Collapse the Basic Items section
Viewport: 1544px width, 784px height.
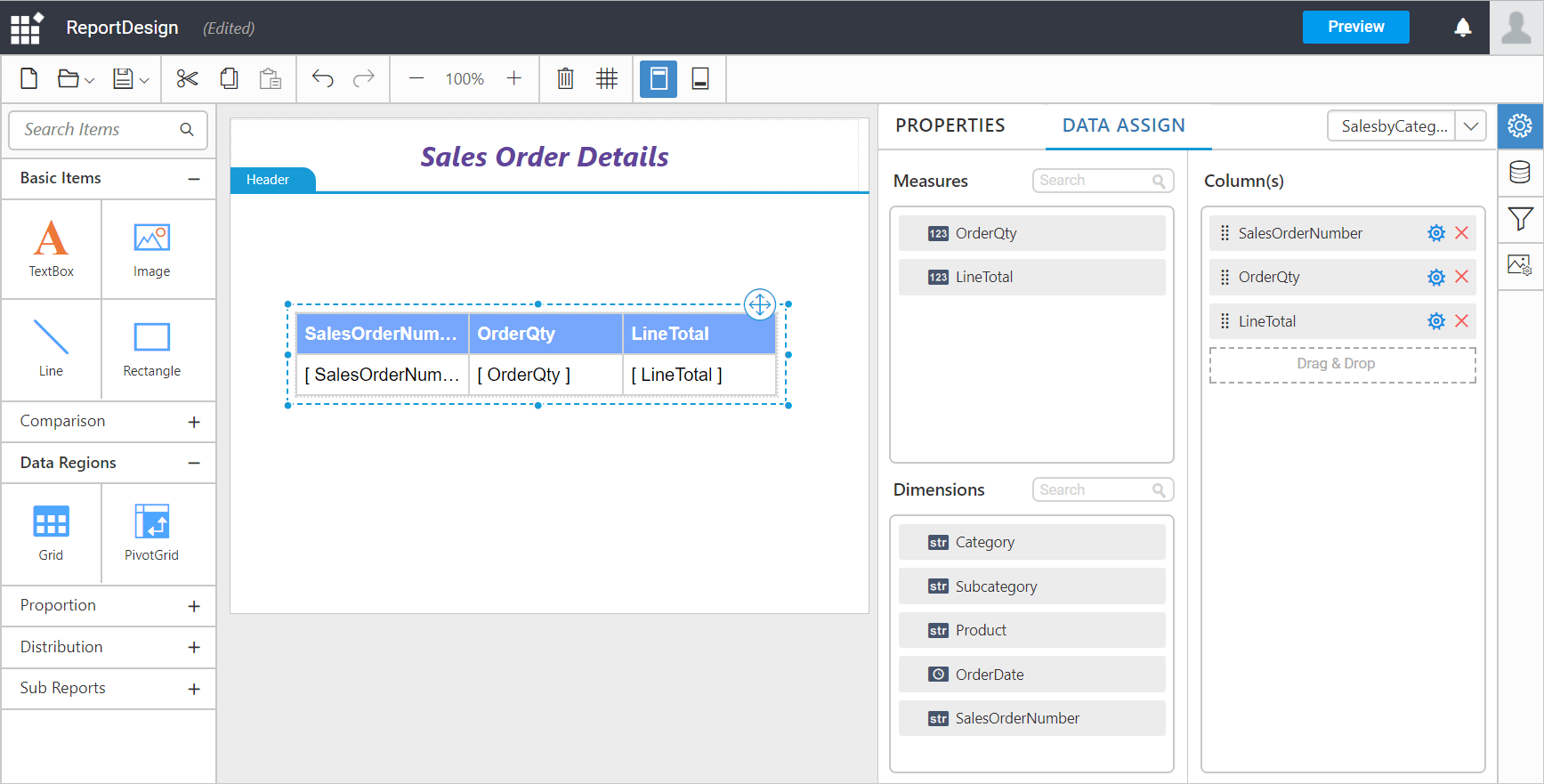tap(194, 179)
